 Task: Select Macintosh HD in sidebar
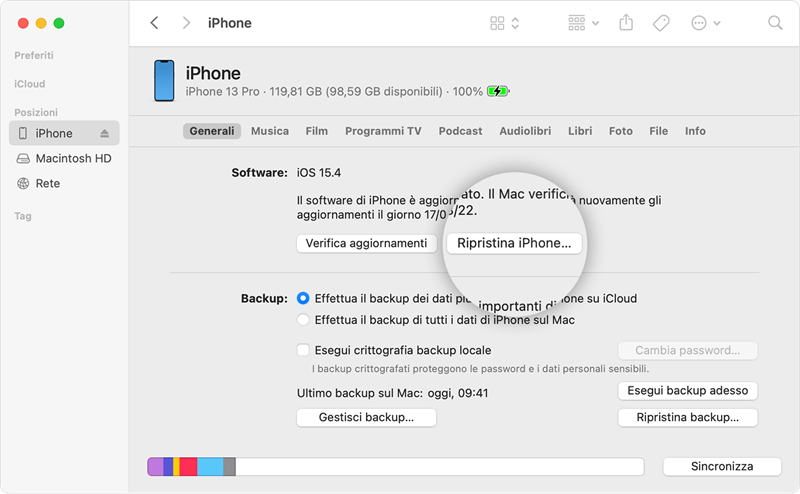(72, 159)
